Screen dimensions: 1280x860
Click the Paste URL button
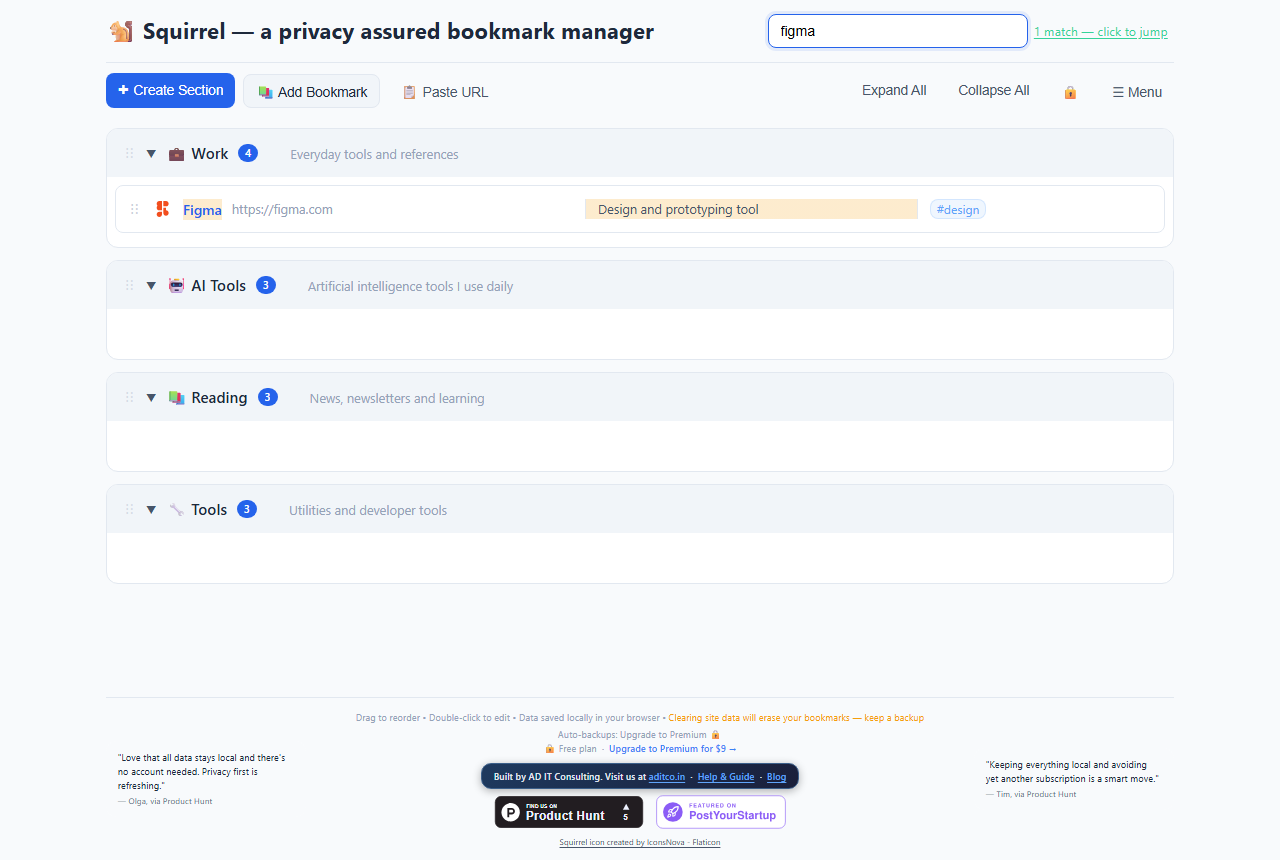pyautogui.click(x=445, y=92)
